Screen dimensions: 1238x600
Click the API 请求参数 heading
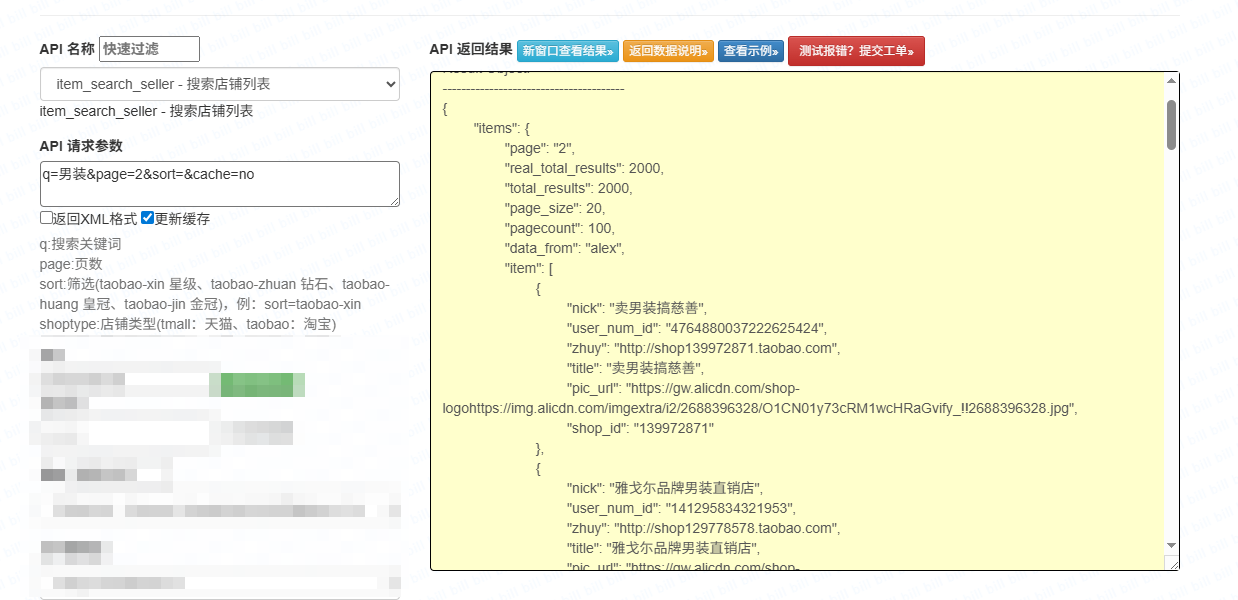tap(81, 145)
